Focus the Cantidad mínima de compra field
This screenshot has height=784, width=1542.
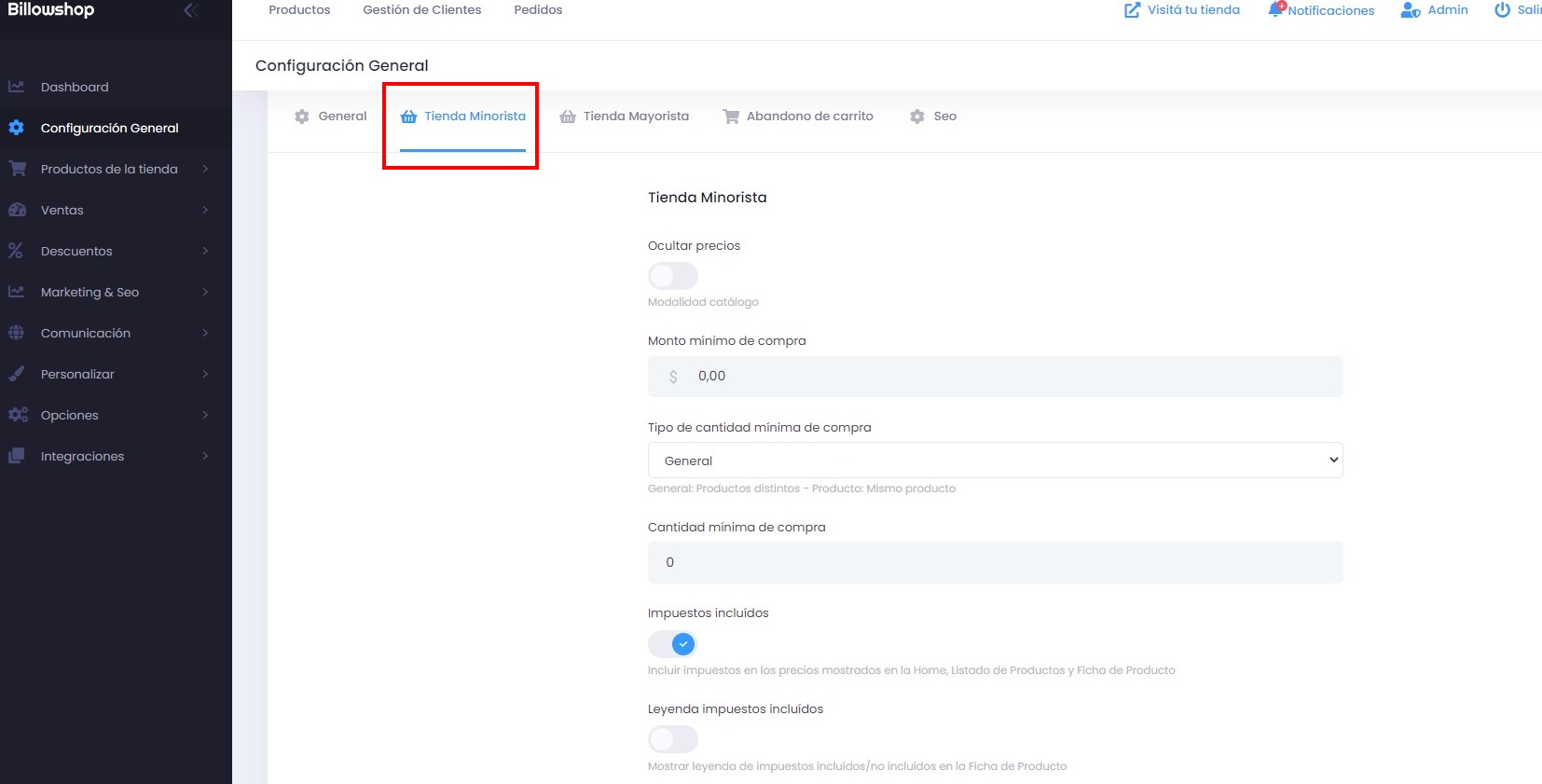(995, 562)
